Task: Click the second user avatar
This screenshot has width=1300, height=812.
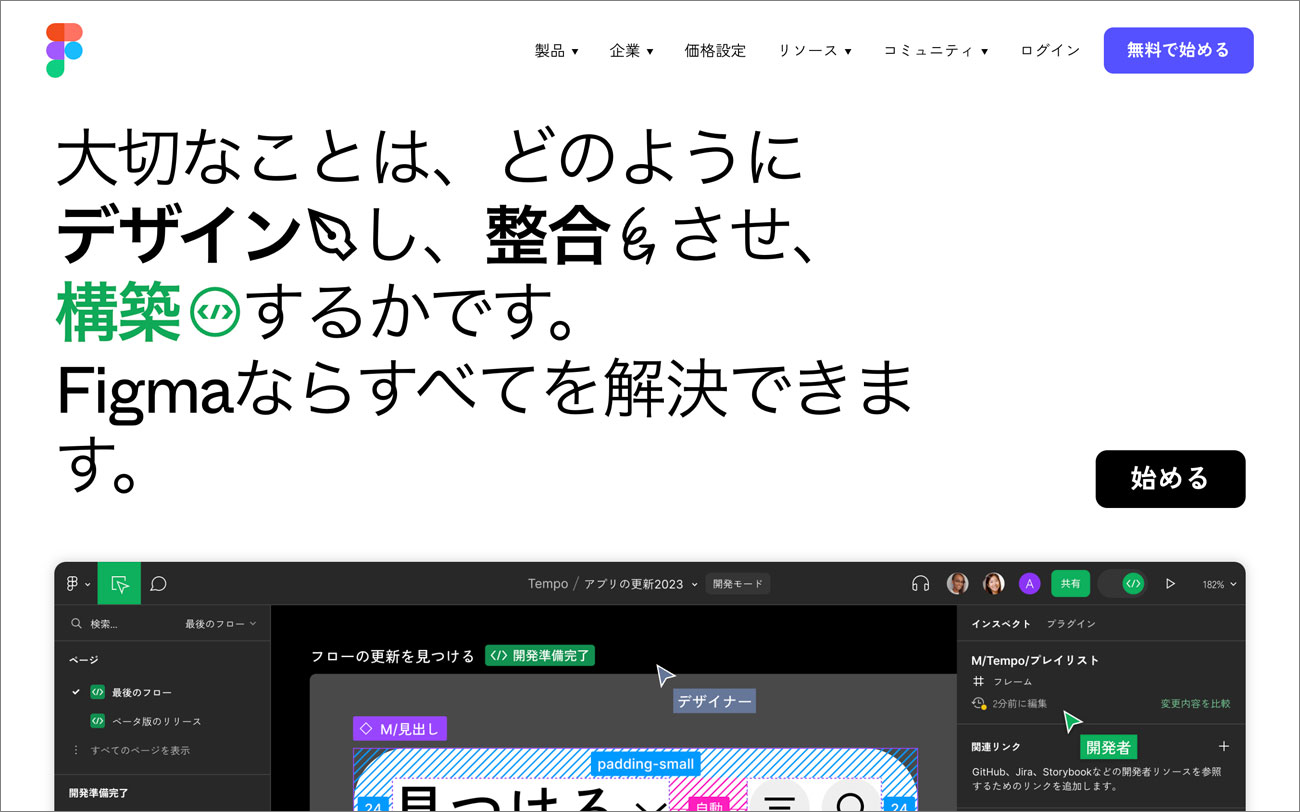Action: [x=994, y=584]
